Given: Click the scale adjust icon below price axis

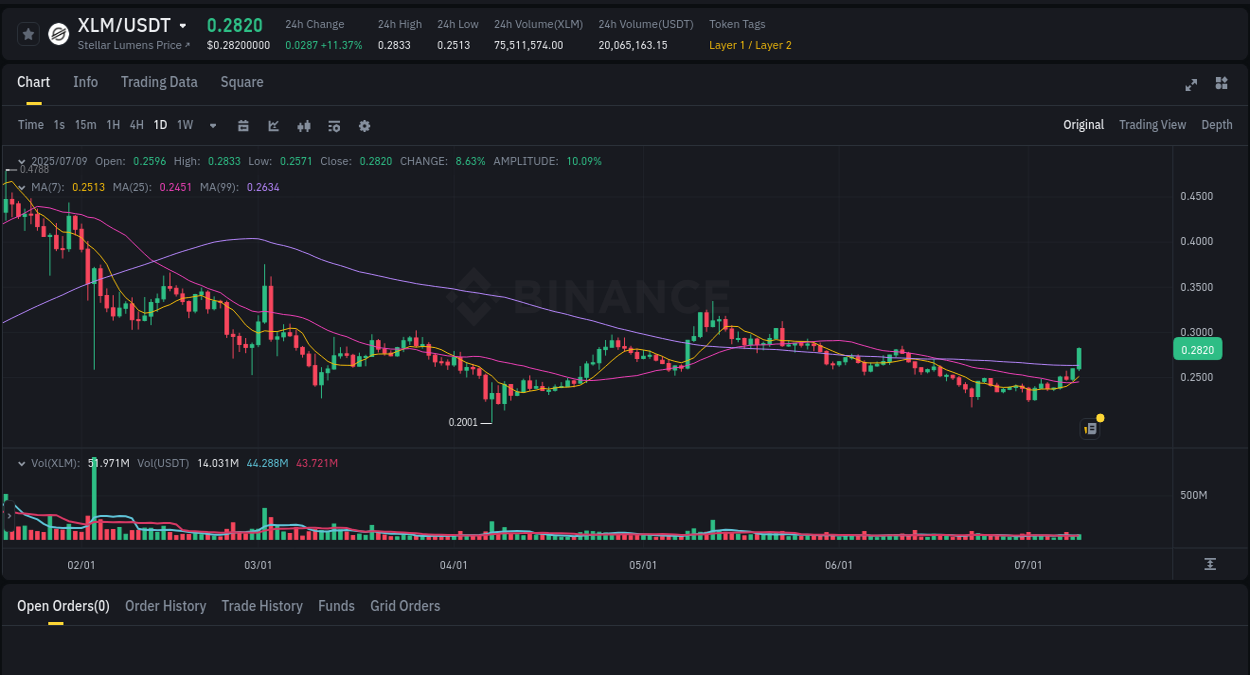Looking at the screenshot, I should tap(1210, 562).
